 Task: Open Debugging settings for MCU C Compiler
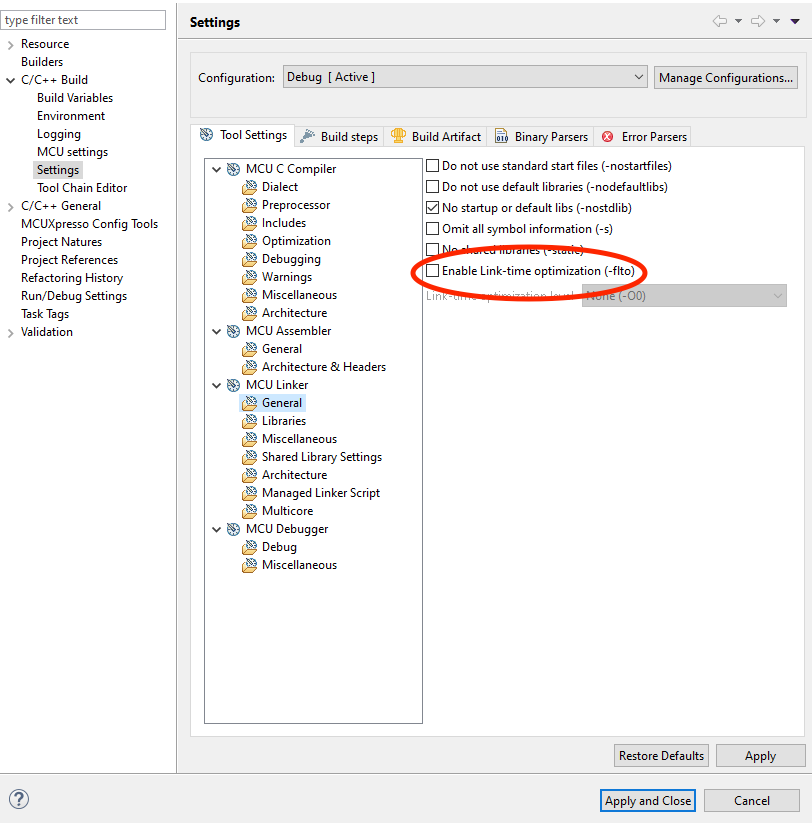pos(290,258)
